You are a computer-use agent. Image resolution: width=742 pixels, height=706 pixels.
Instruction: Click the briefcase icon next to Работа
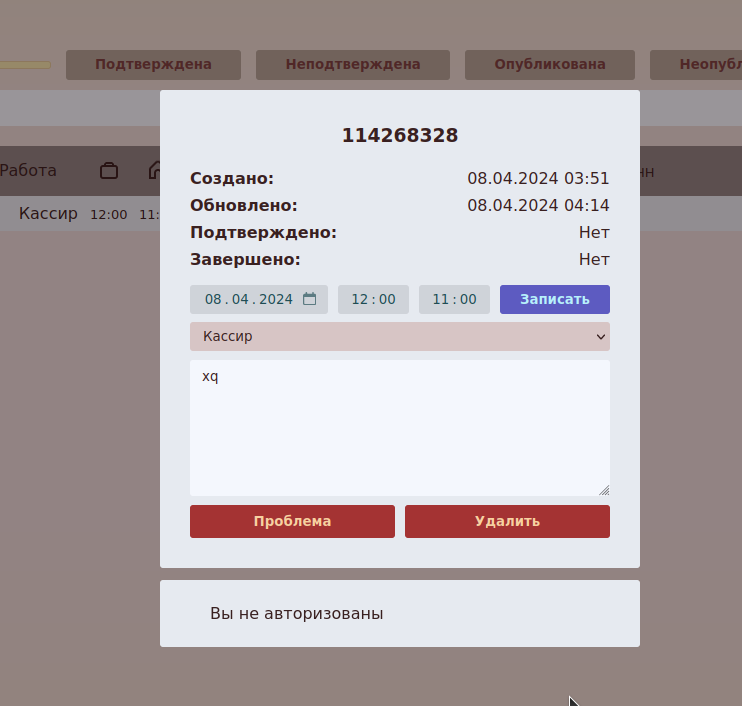(109, 171)
